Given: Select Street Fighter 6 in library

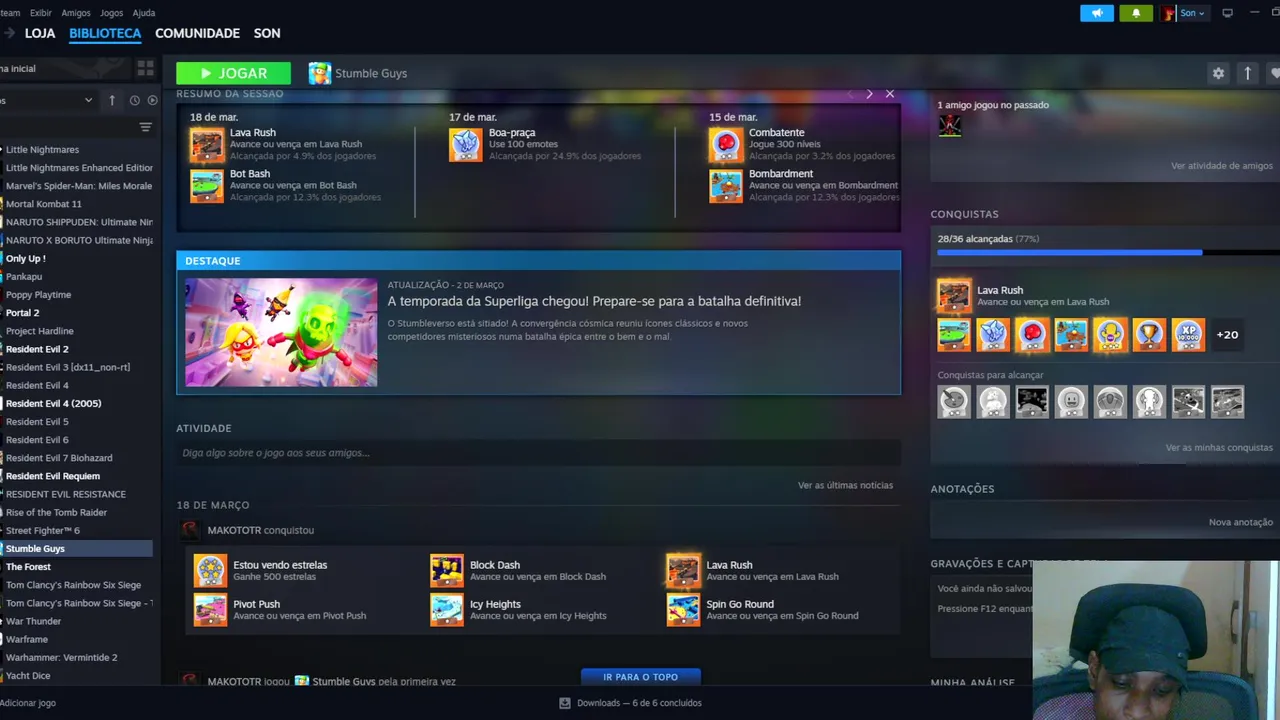Looking at the screenshot, I should point(43,530).
